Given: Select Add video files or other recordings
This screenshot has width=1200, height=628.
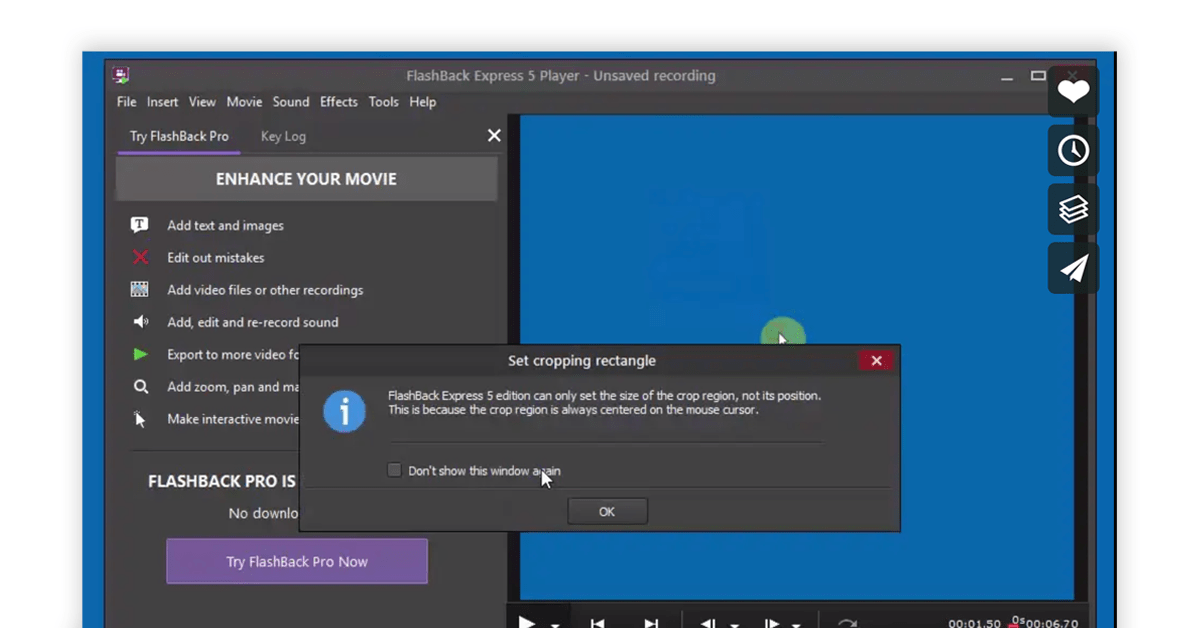Looking at the screenshot, I should click(265, 290).
